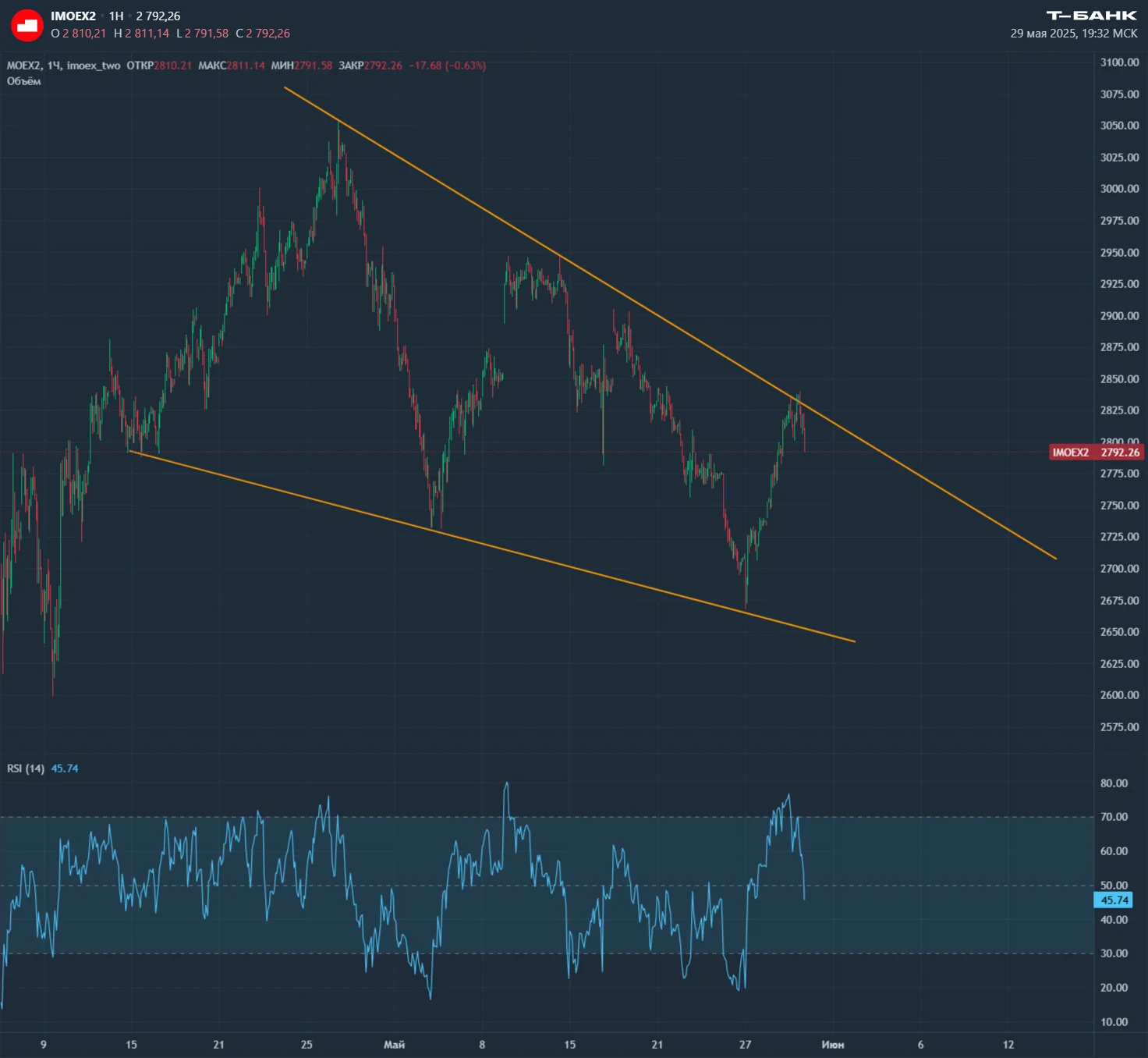Select the IMOEX2 ticker name in the header
The image size is (1148, 1058).
coord(73,16)
